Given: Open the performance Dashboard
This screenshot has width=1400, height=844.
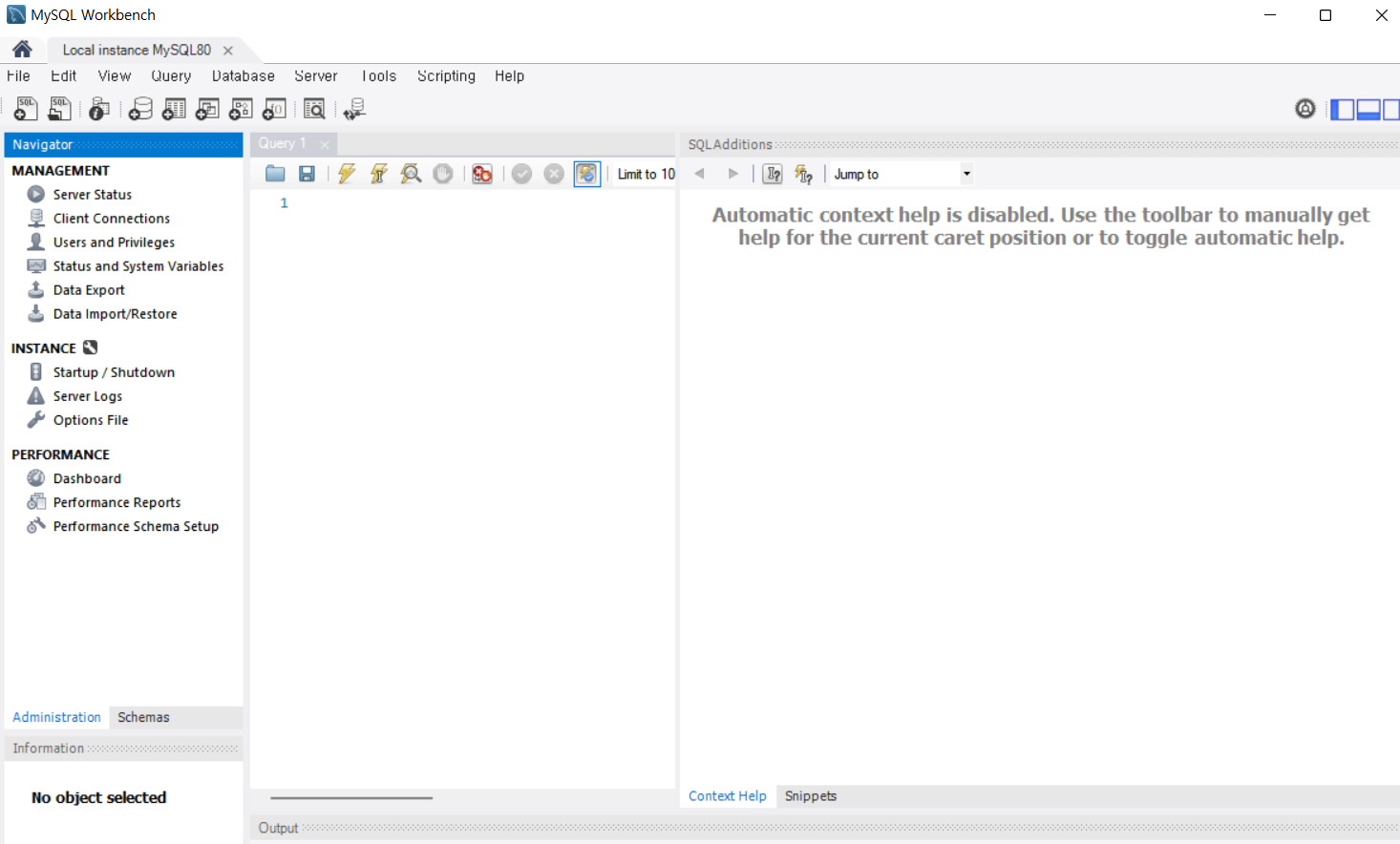Looking at the screenshot, I should coord(87,478).
